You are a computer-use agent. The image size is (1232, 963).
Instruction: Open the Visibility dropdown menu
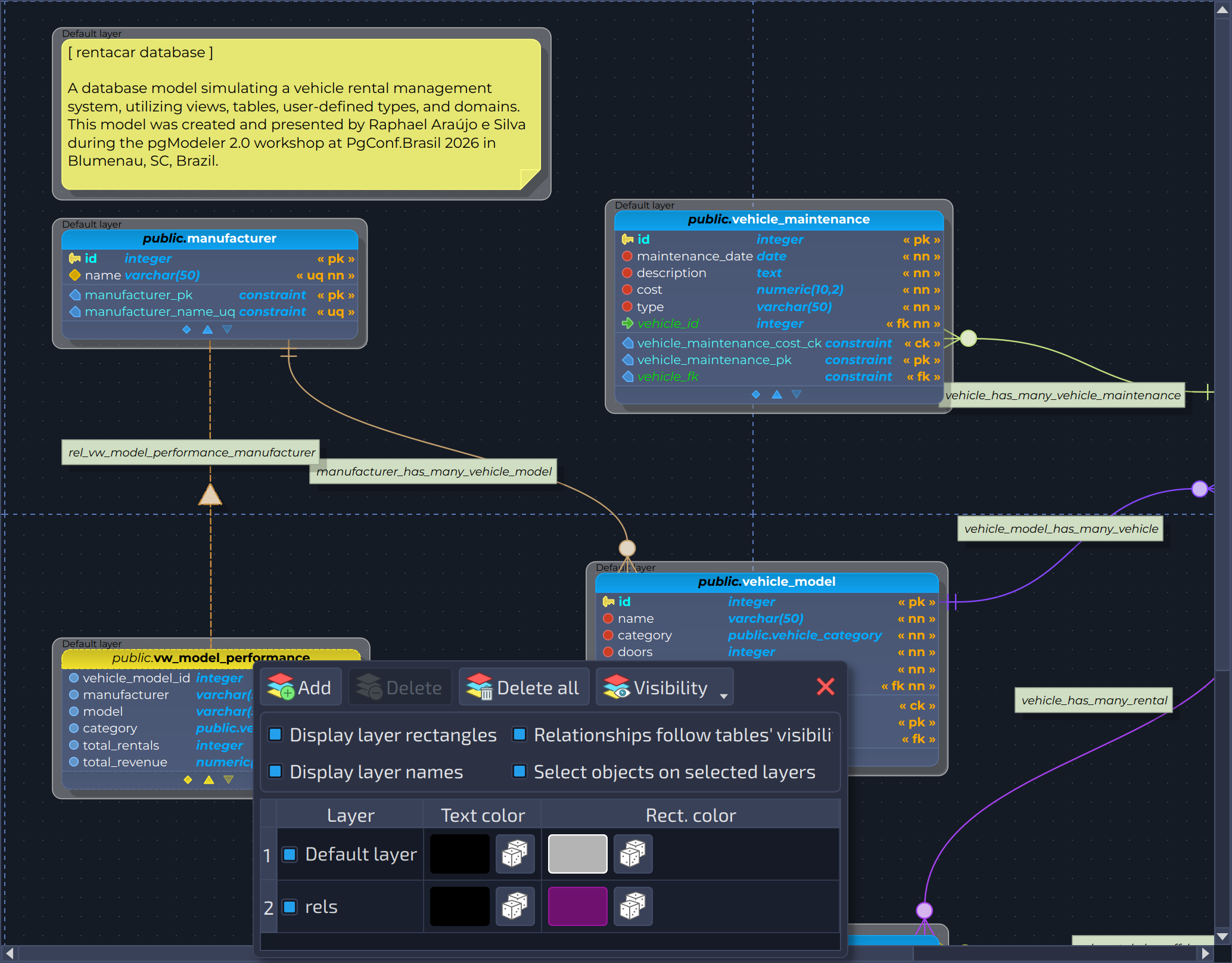[665, 687]
